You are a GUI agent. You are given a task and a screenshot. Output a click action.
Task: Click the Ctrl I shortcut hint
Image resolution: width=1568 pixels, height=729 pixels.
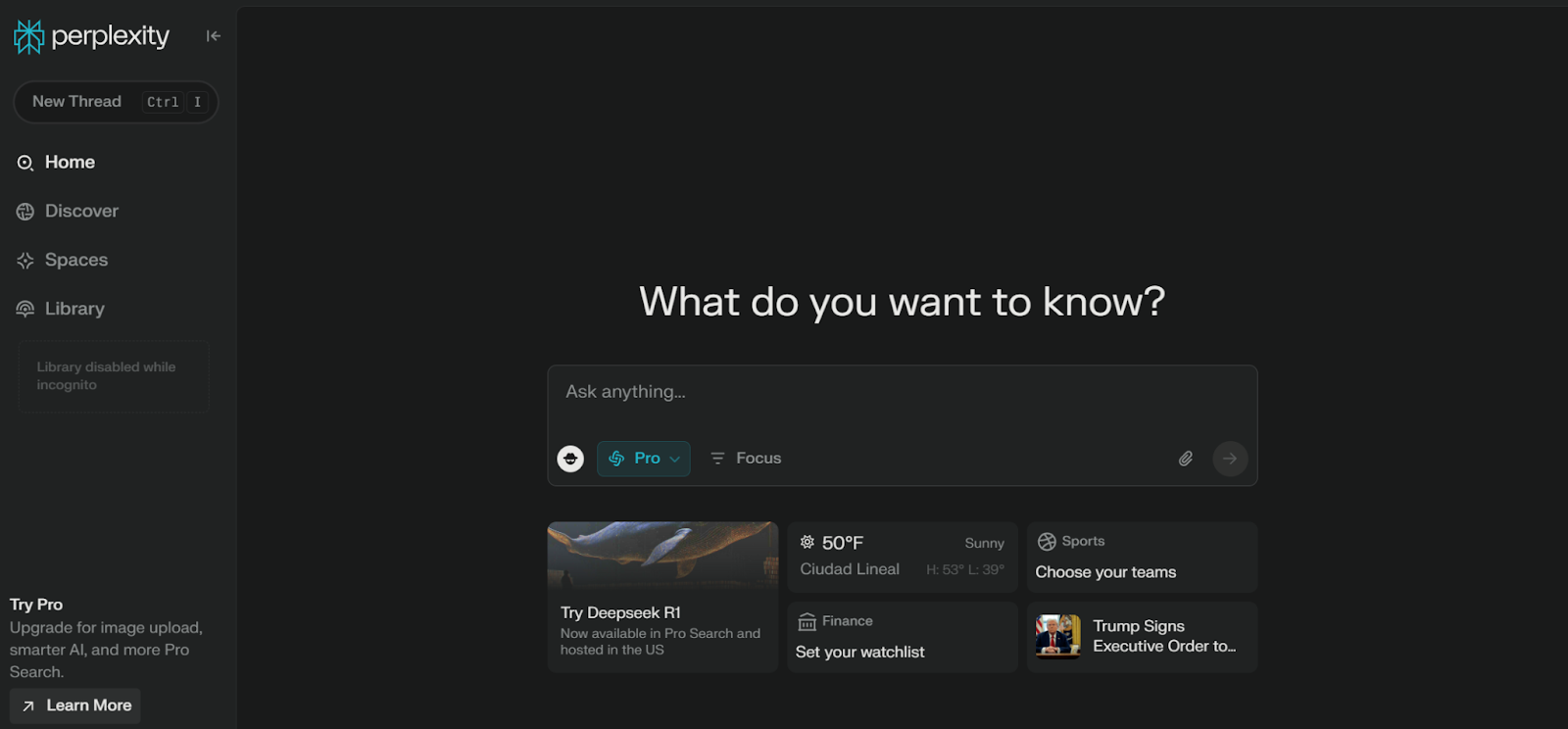coord(174,102)
